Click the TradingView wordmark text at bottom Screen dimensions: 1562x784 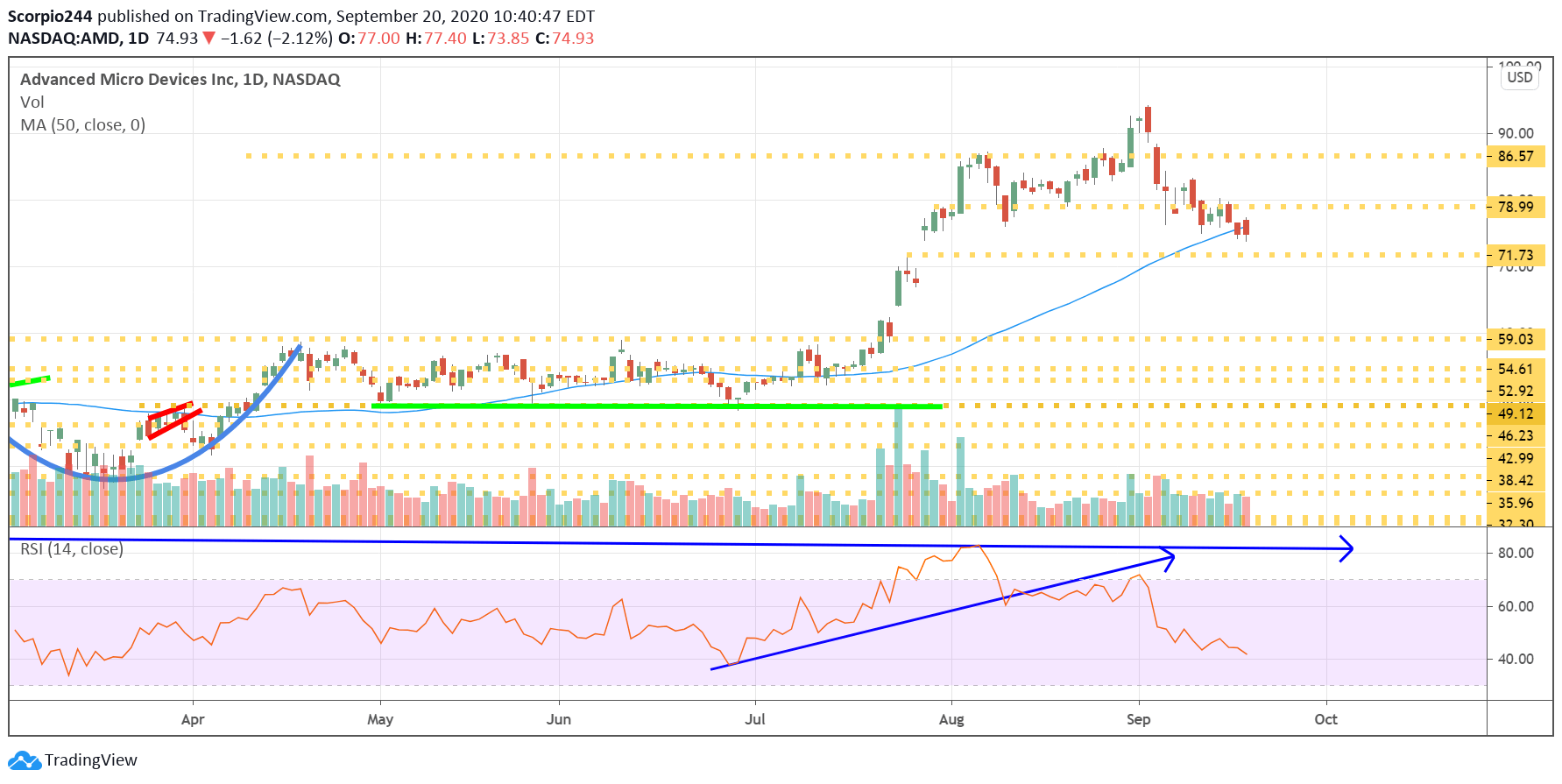click(x=91, y=760)
